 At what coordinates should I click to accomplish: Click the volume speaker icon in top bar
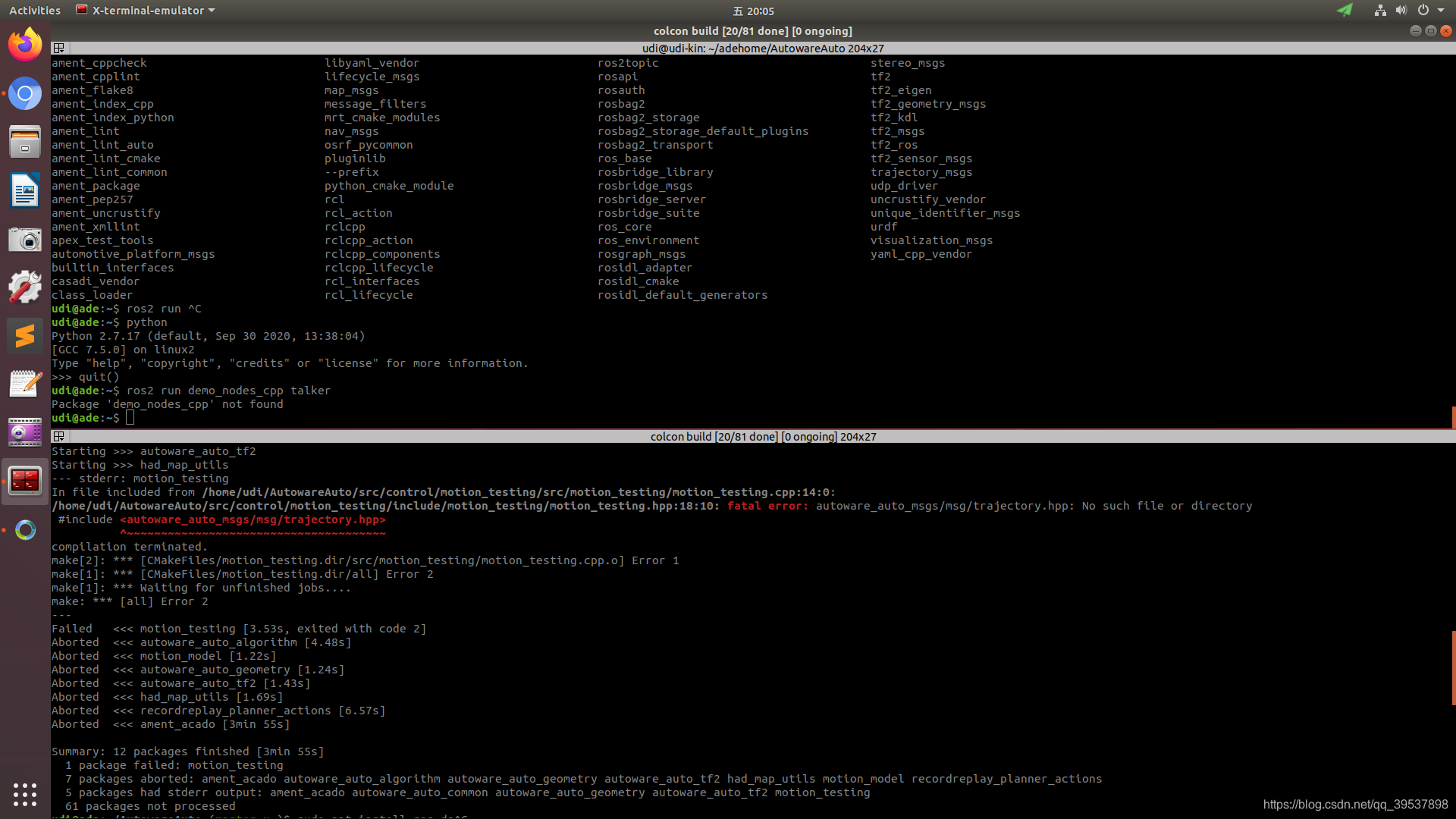1401,11
